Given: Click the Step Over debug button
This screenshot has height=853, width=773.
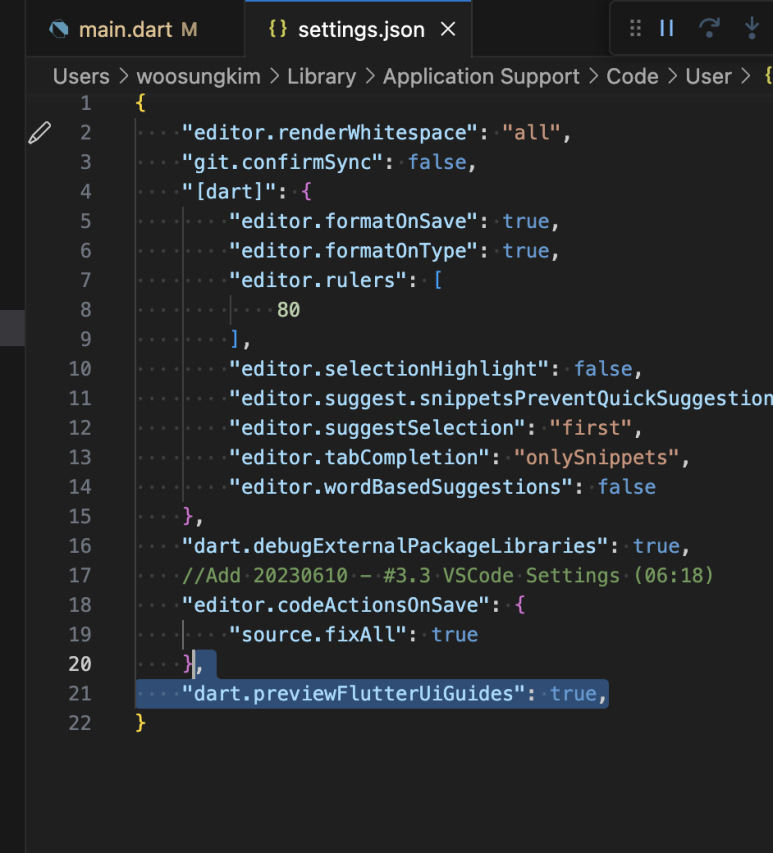Looking at the screenshot, I should coord(709,28).
